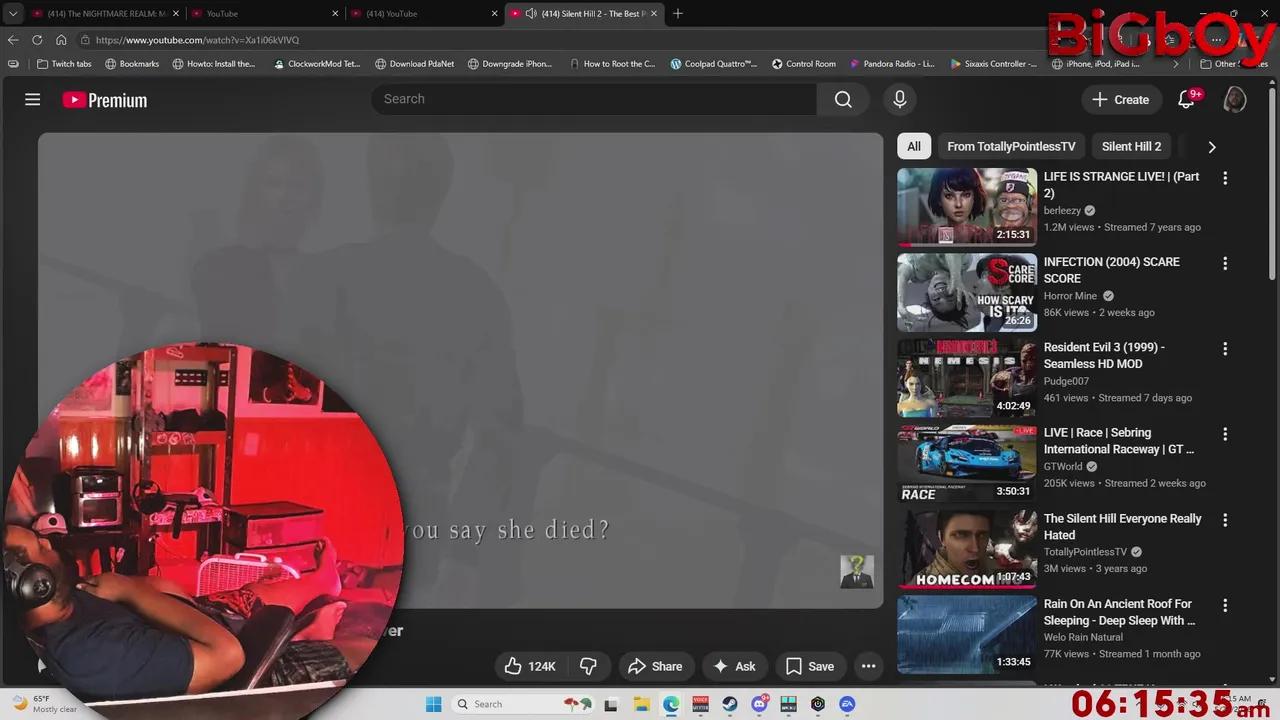The width and height of the screenshot is (1280, 720).
Task: Focus the YouTube search field
Action: coord(595,99)
